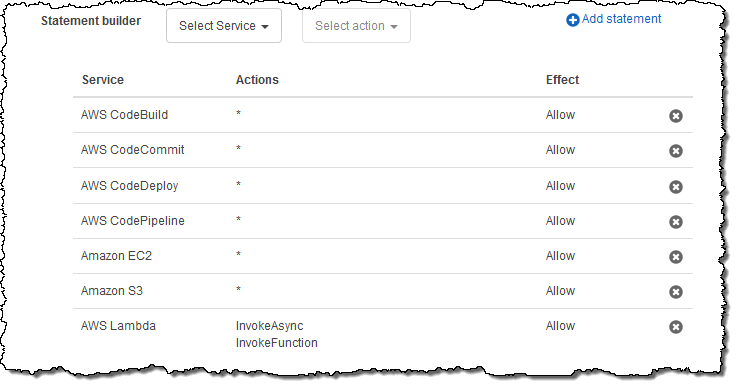This screenshot has height=386, width=737.
Task: Open the Select Service dropdown
Action: coord(224,26)
